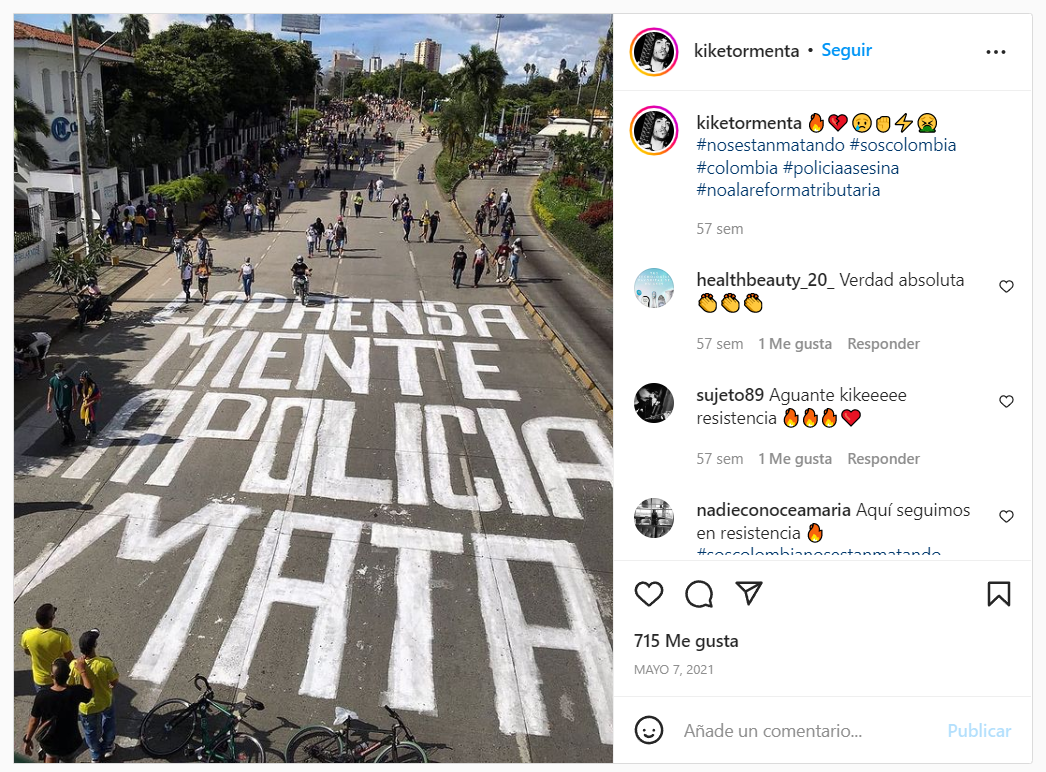Image resolution: width=1046 pixels, height=772 pixels.
Task: Open the protest street photo
Action: click(313, 388)
